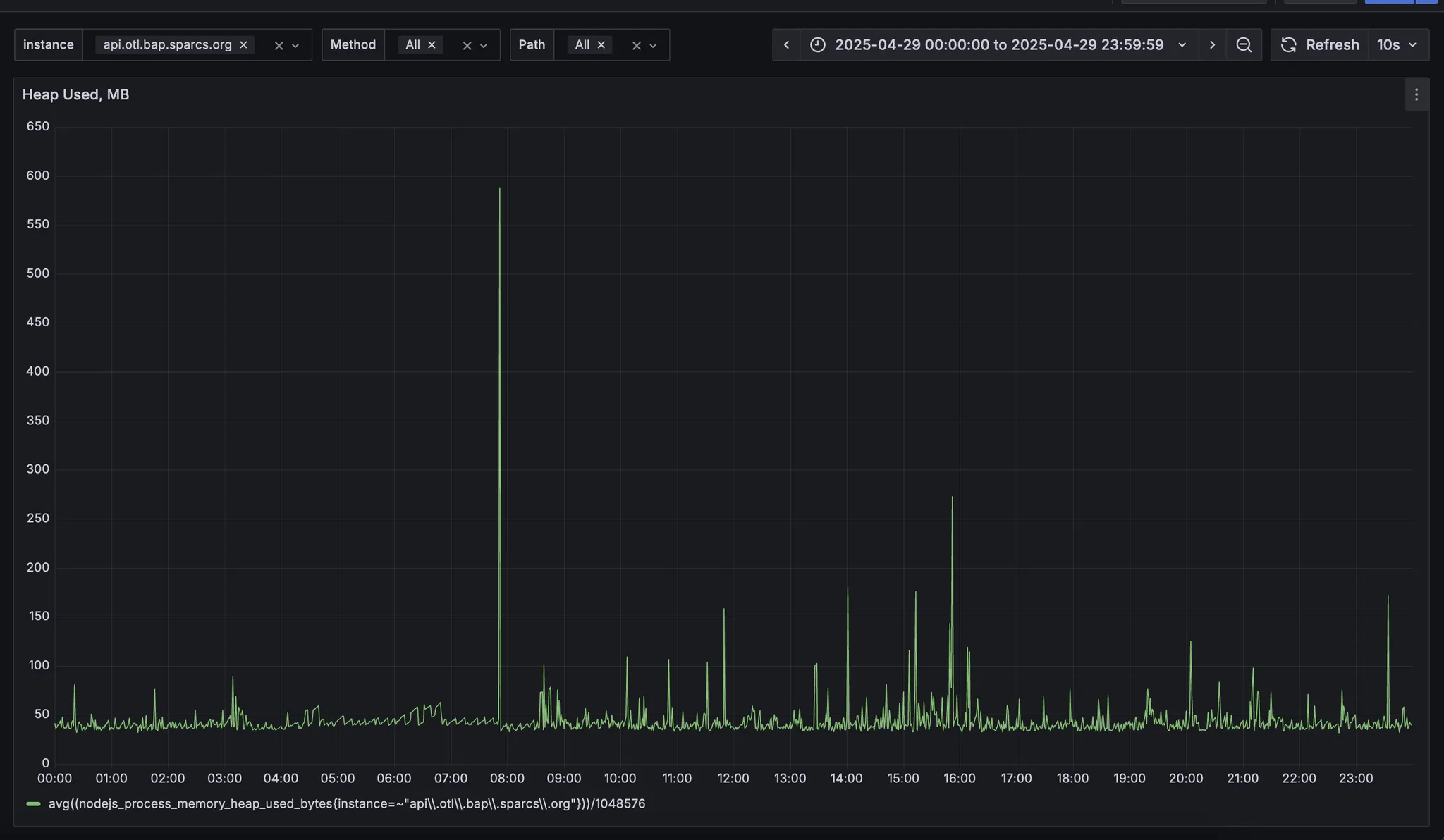
Task: Clear all instance variable values
Action: 279,46
